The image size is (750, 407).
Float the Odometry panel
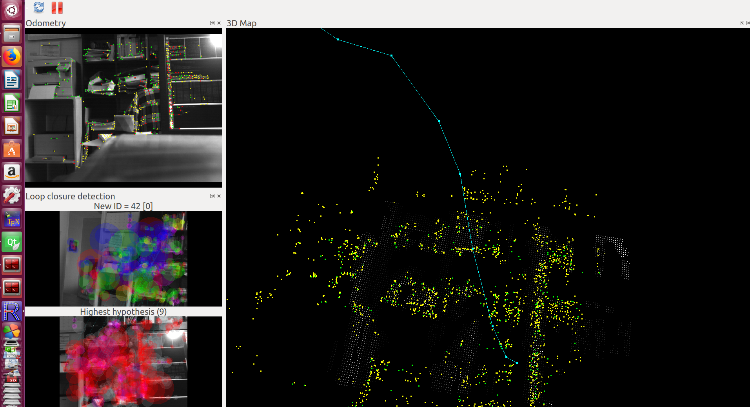(212, 23)
